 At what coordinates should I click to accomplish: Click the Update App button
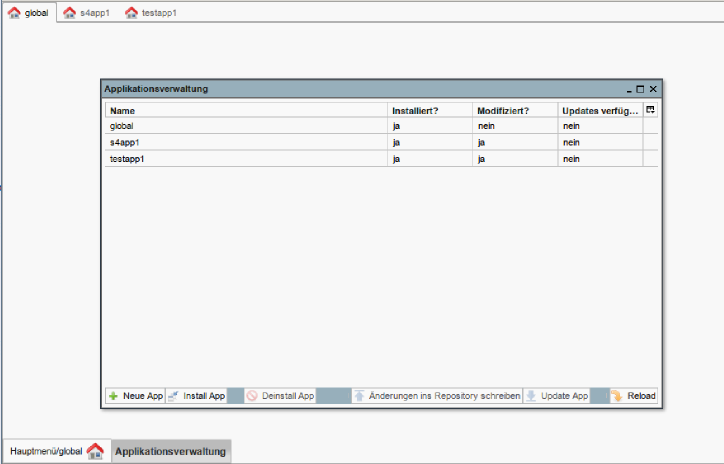click(x=556, y=396)
